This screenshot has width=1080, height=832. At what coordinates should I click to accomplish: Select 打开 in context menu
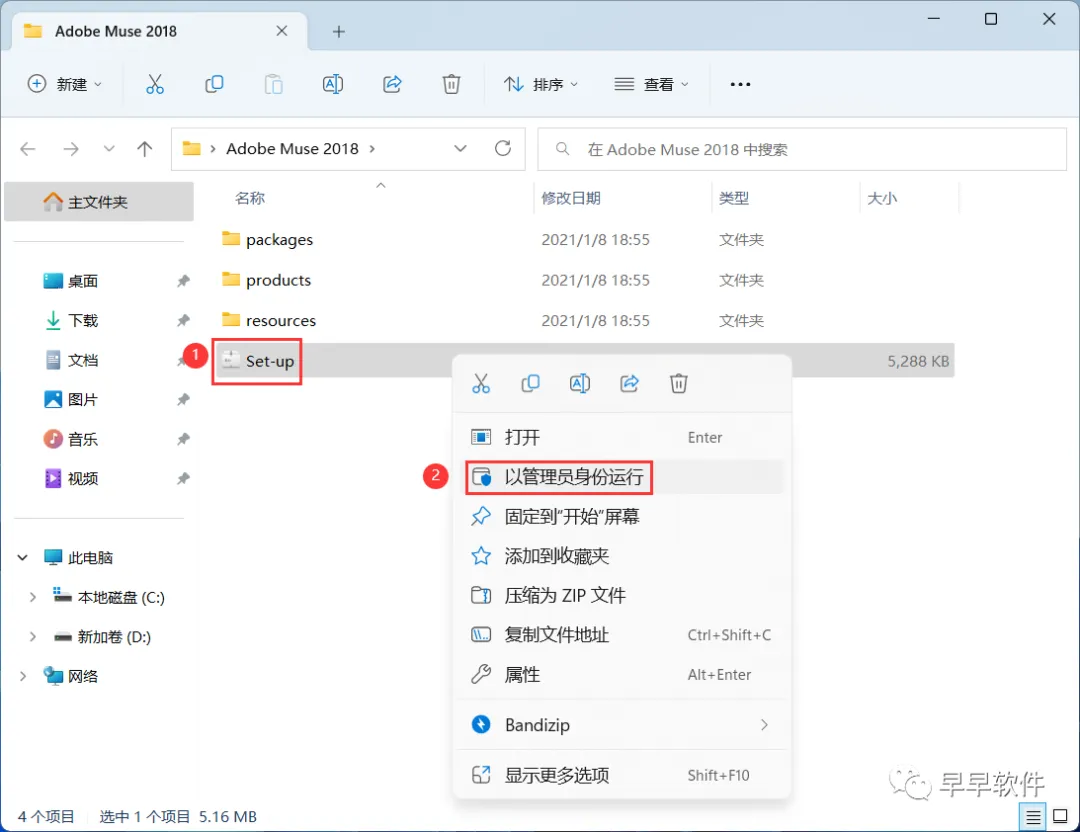pyautogui.click(x=623, y=437)
